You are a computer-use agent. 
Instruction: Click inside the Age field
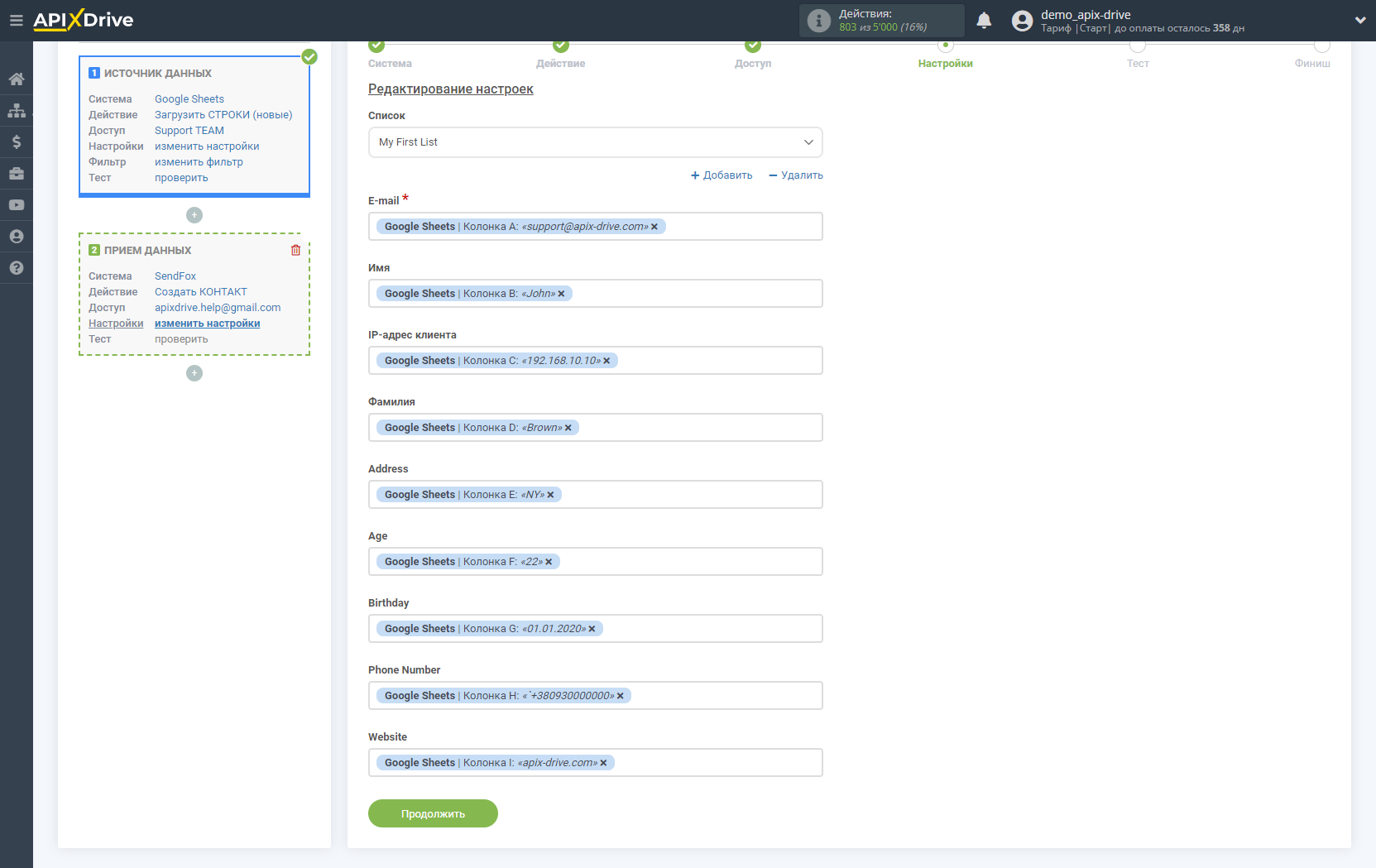tap(596, 562)
